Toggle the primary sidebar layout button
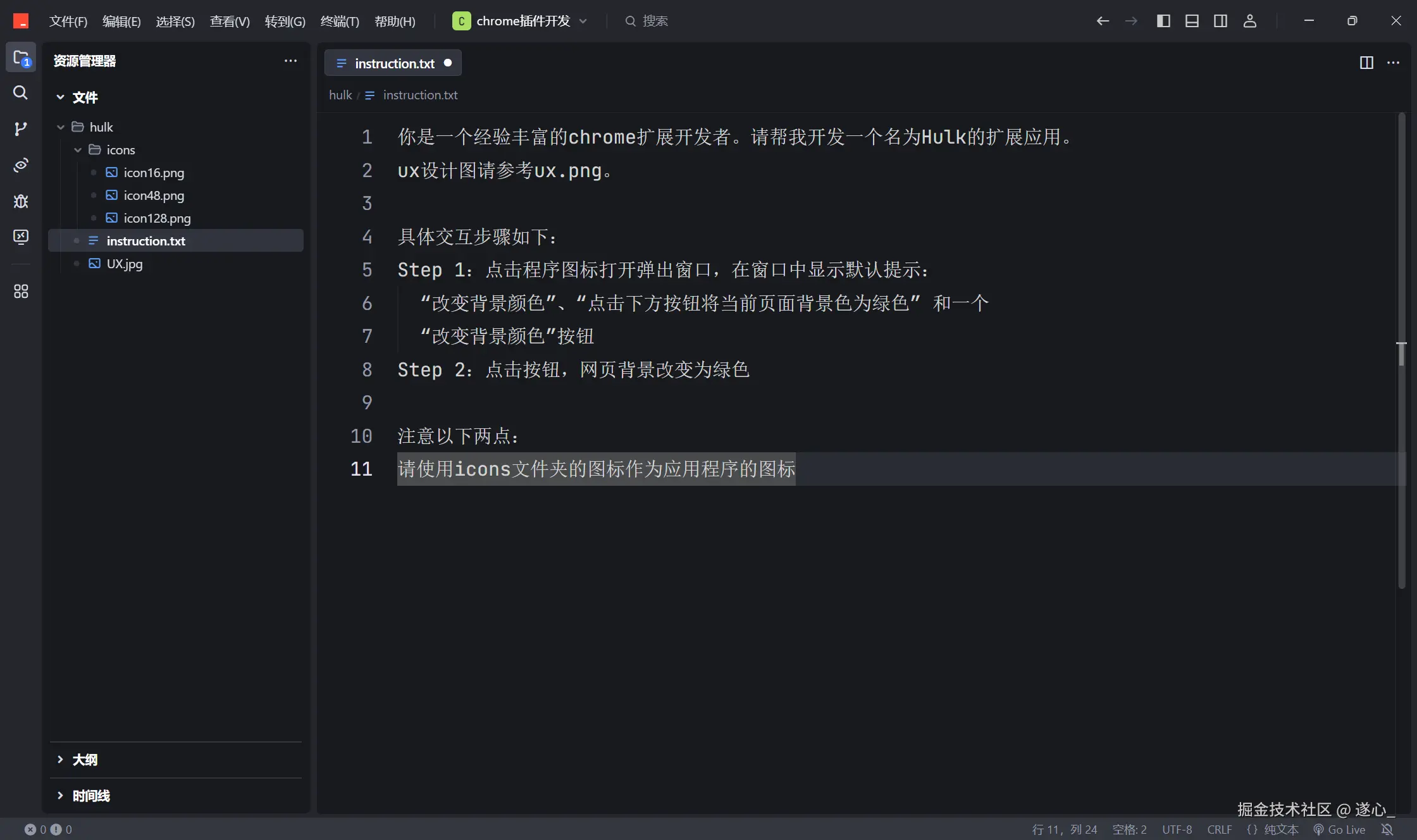 click(x=1163, y=21)
